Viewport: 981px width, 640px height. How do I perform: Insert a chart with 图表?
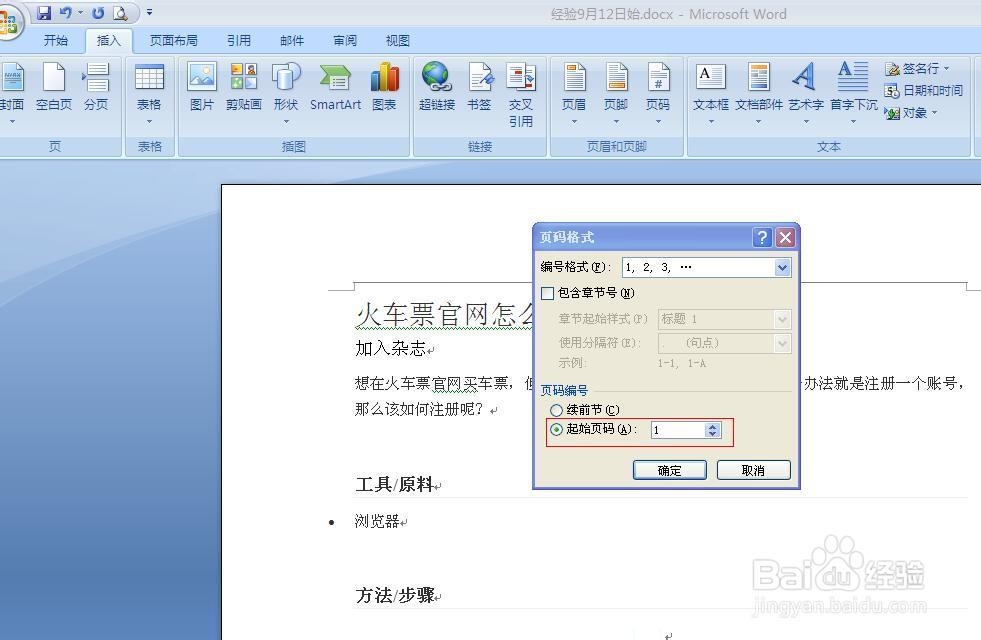385,88
